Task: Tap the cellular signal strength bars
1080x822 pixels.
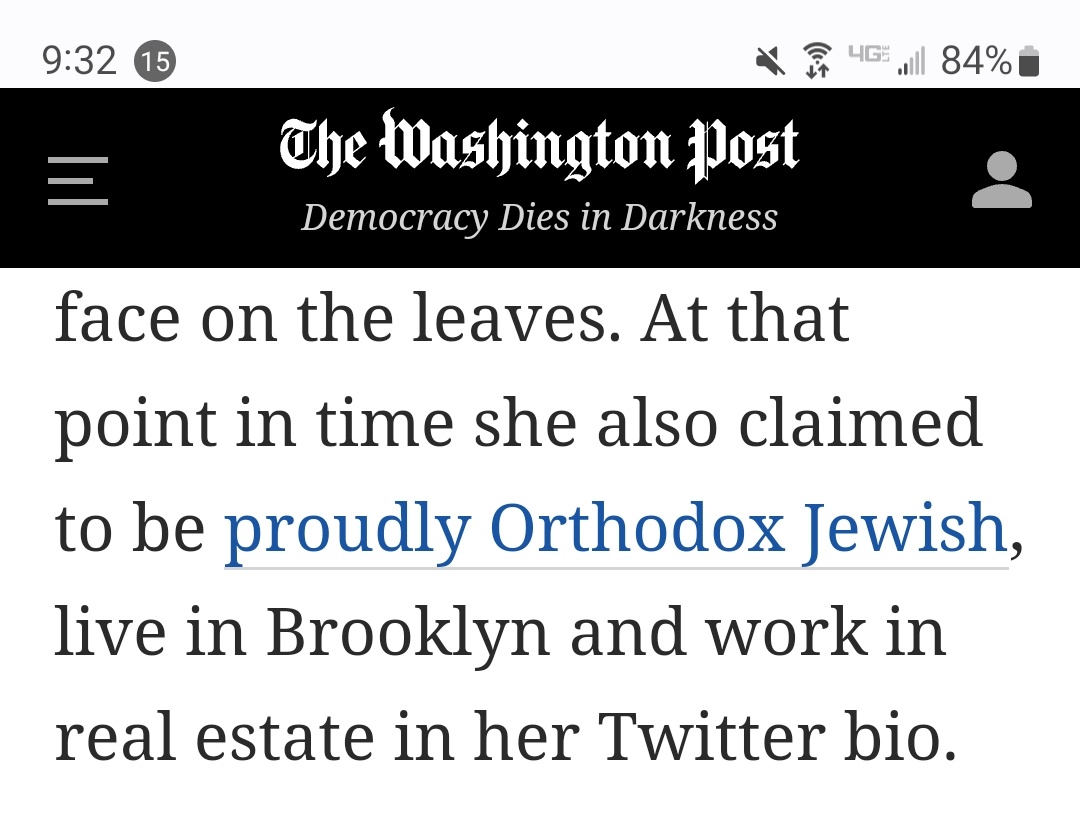Action: click(911, 61)
